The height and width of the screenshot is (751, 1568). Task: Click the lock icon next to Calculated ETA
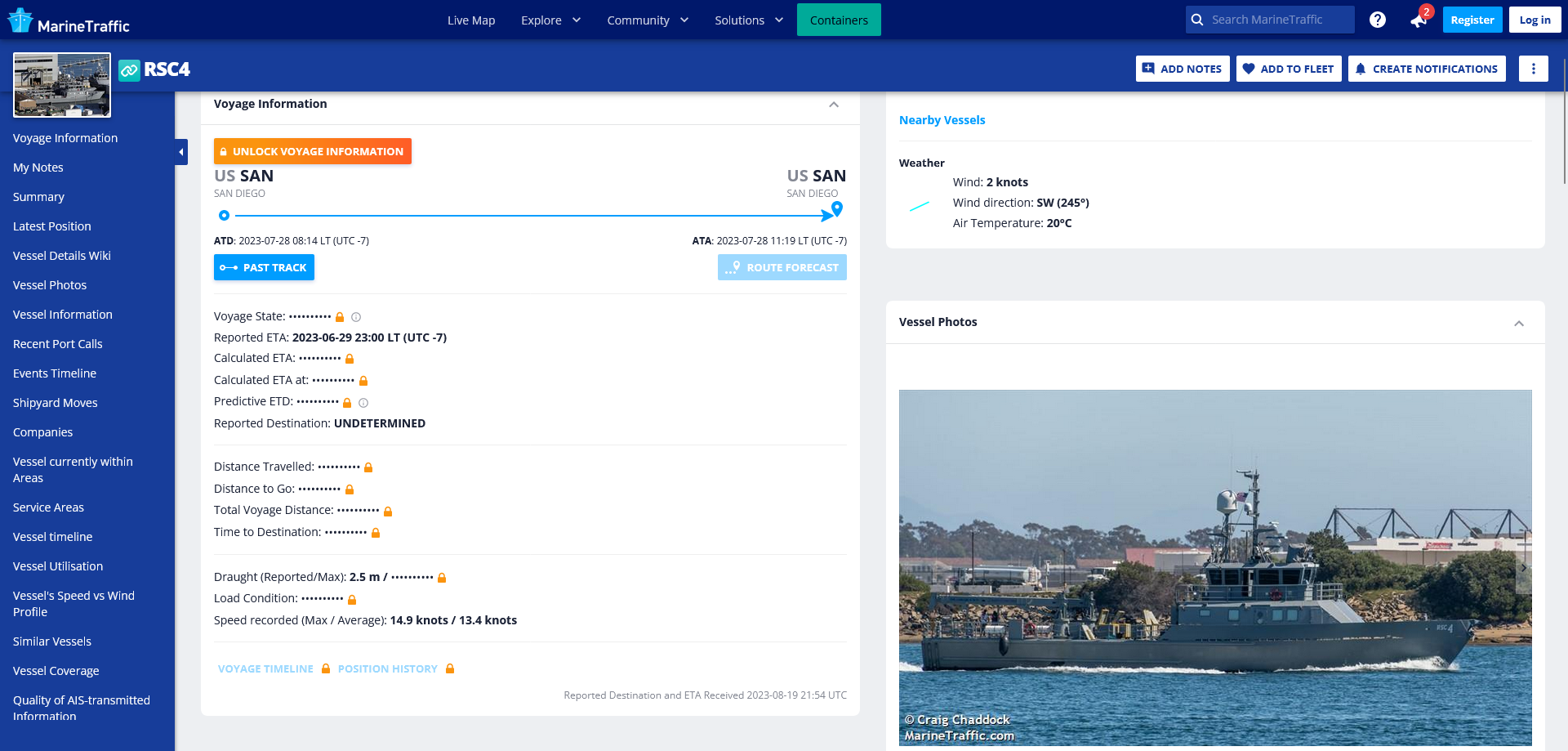coord(350,359)
